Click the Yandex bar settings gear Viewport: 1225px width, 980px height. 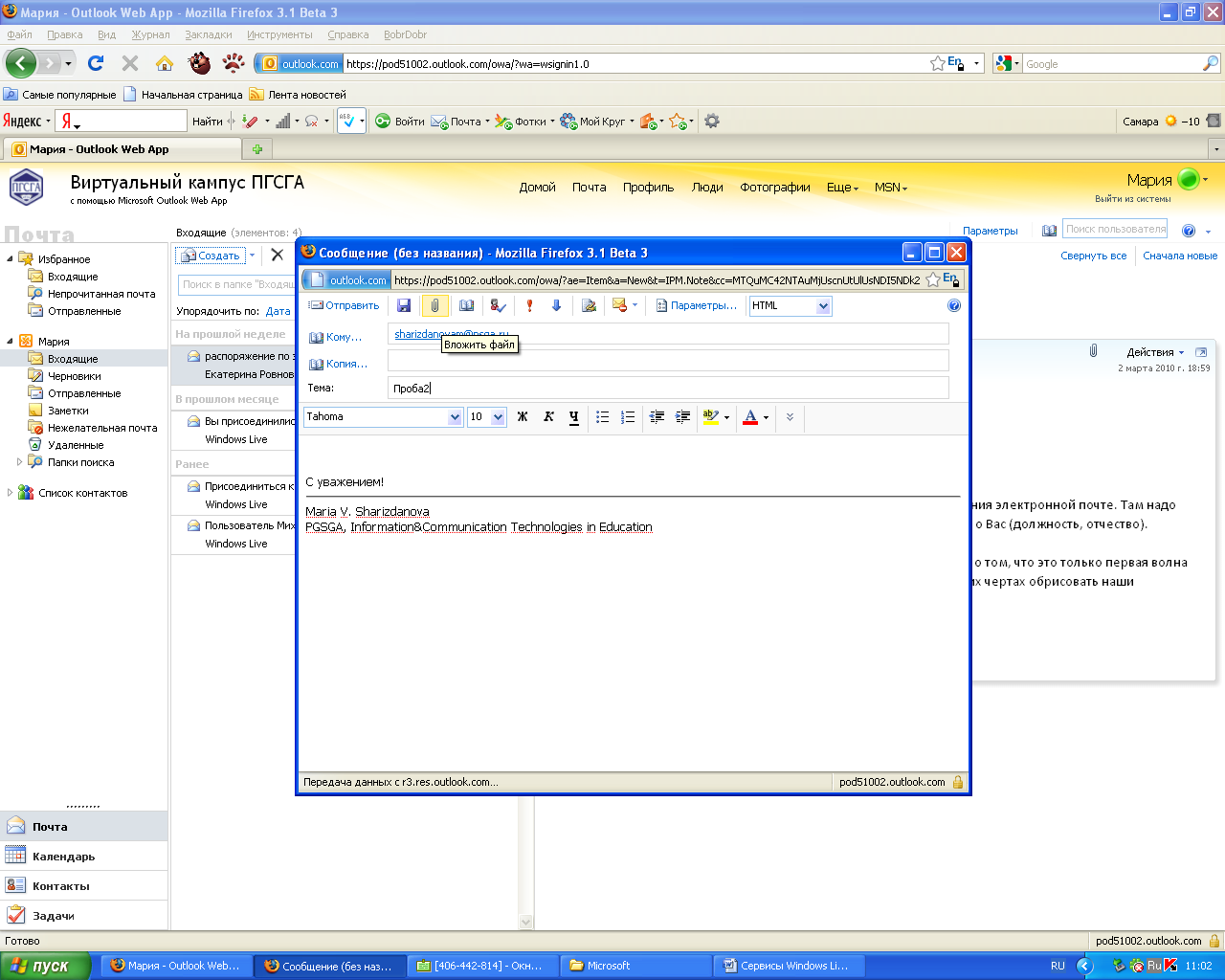pos(712,122)
